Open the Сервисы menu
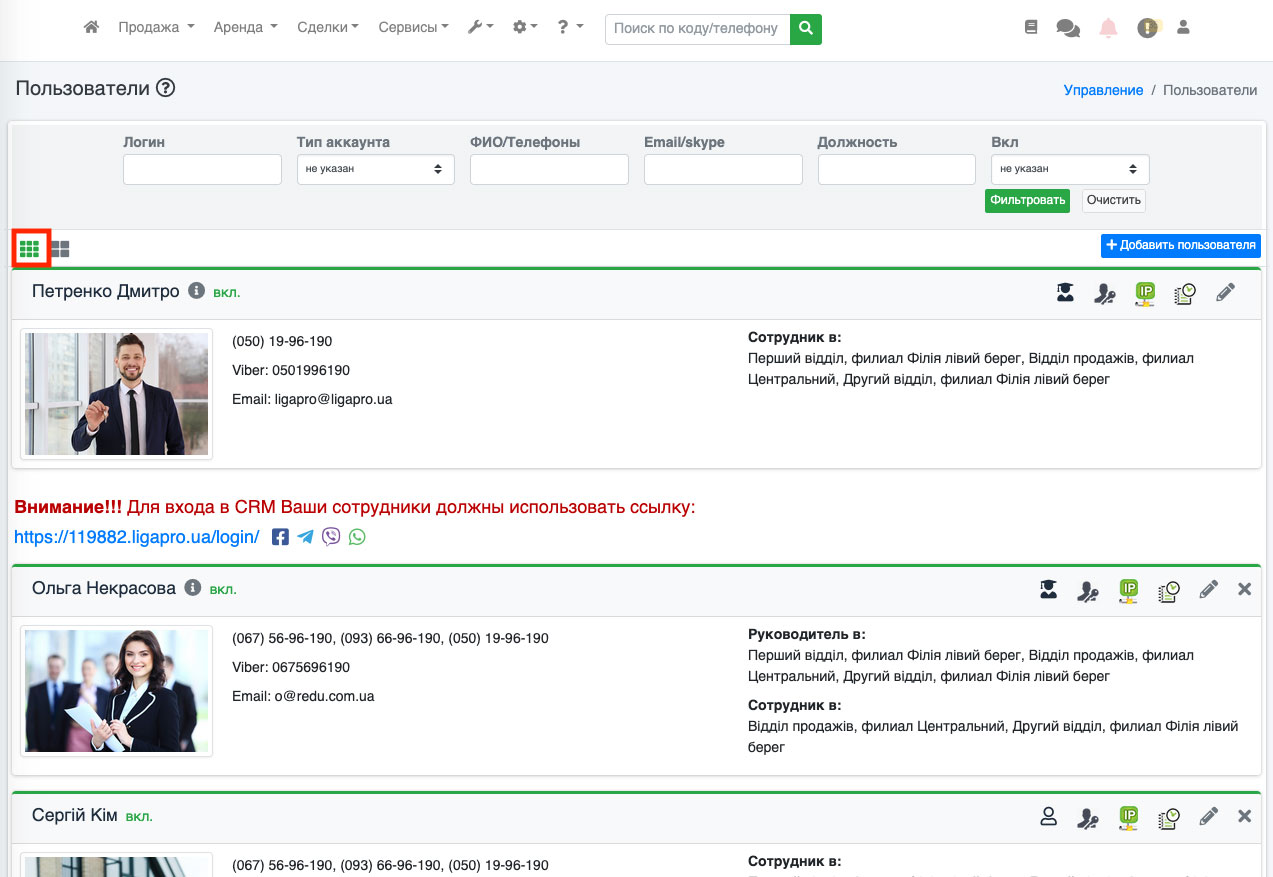1273x877 pixels. pos(413,28)
